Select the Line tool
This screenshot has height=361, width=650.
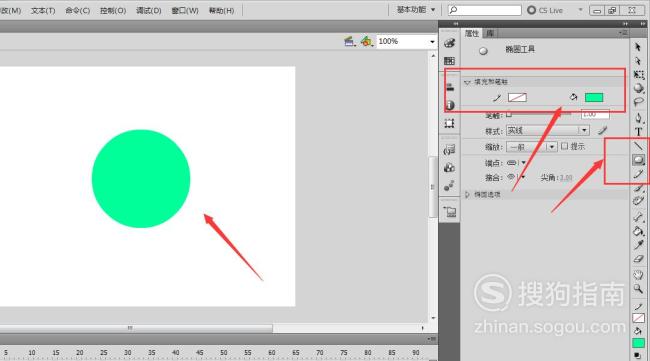click(638, 146)
